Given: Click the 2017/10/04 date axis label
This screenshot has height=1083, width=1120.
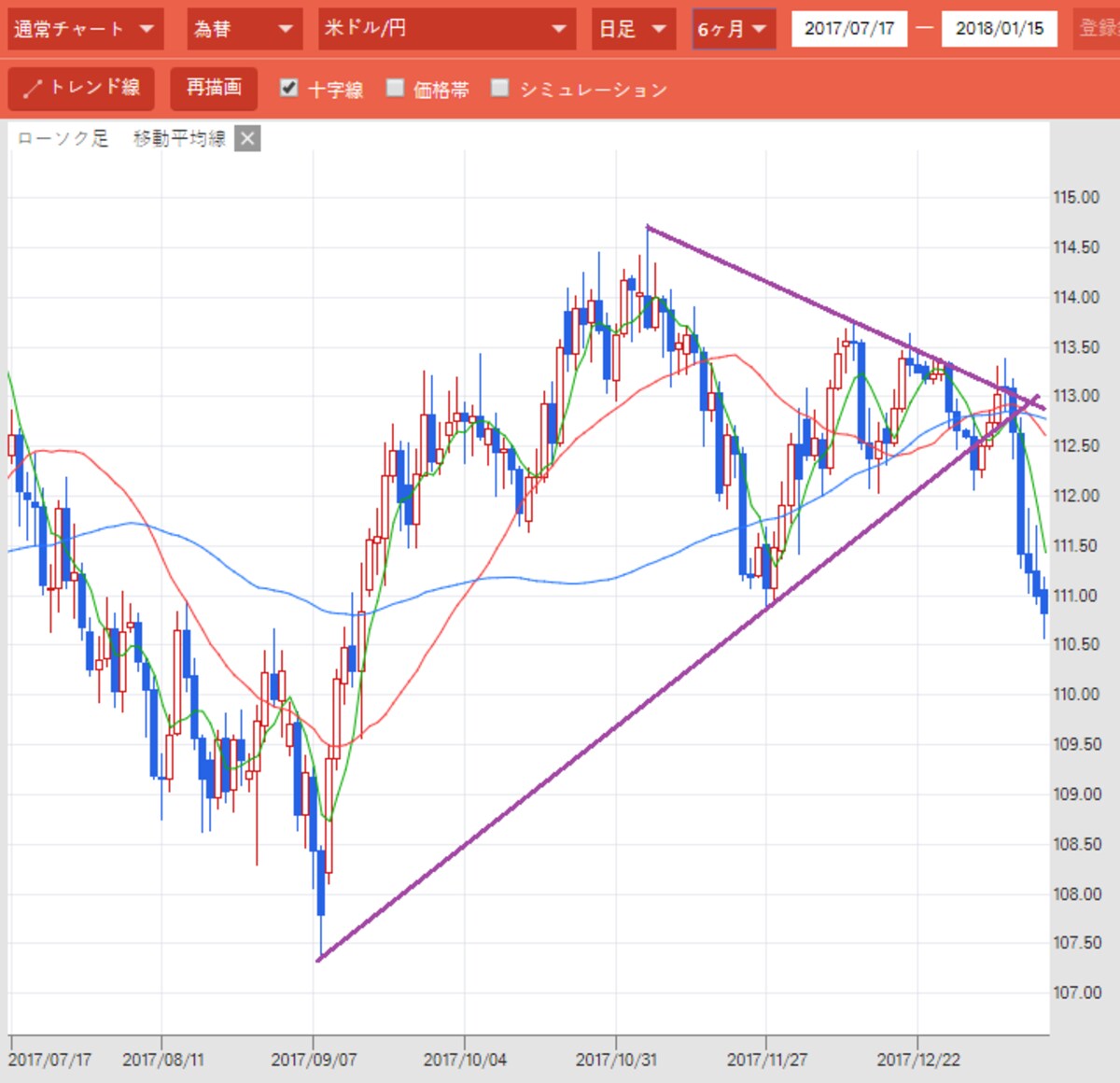Looking at the screenshot, I should (x=465, y=1060).
